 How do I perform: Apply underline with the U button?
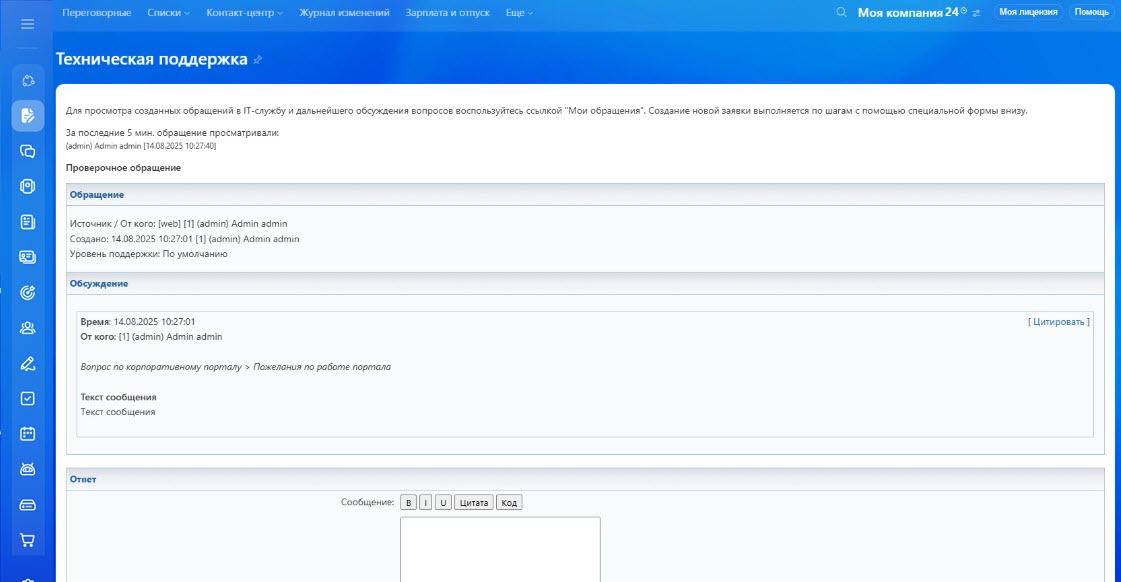(x=443, y=503)
